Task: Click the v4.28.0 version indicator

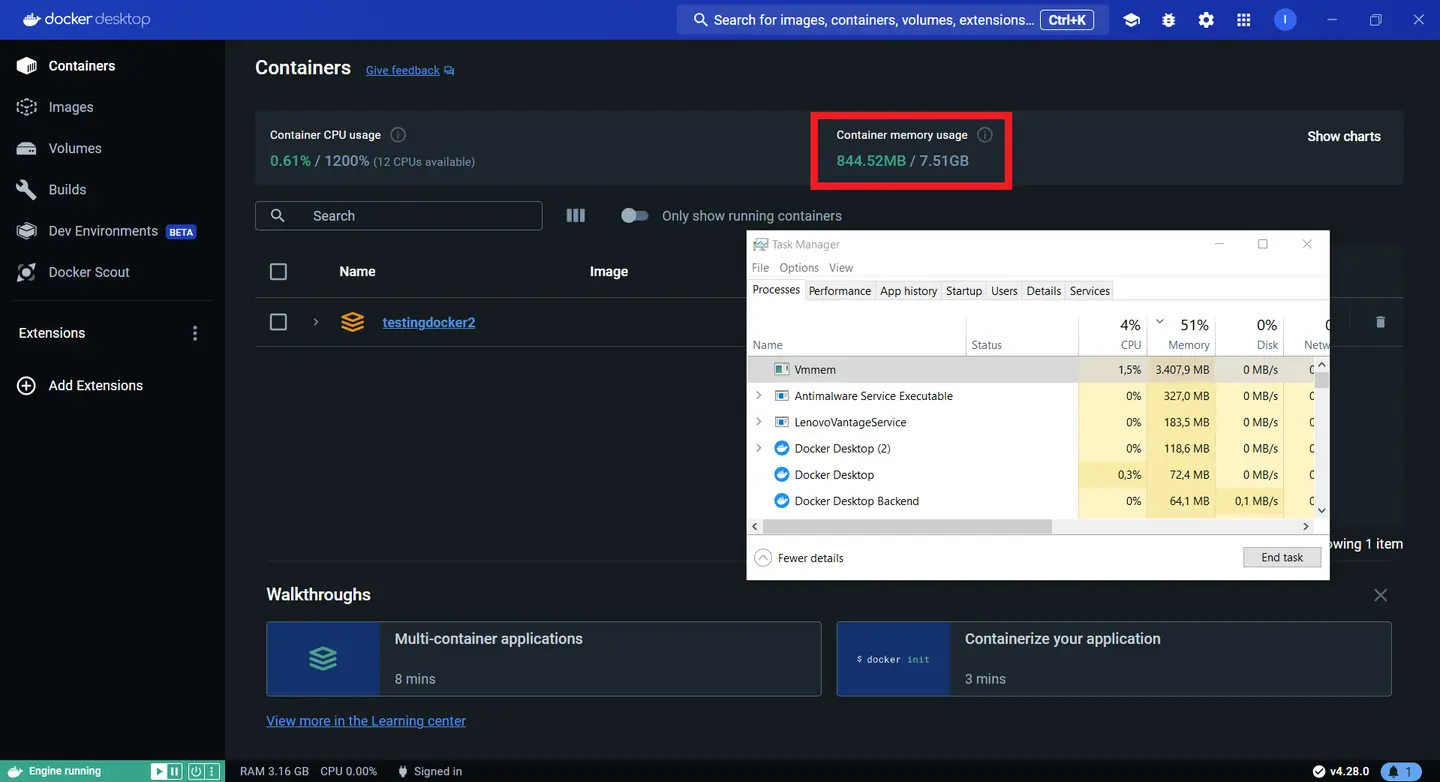Action: (x=1340, y=771)
